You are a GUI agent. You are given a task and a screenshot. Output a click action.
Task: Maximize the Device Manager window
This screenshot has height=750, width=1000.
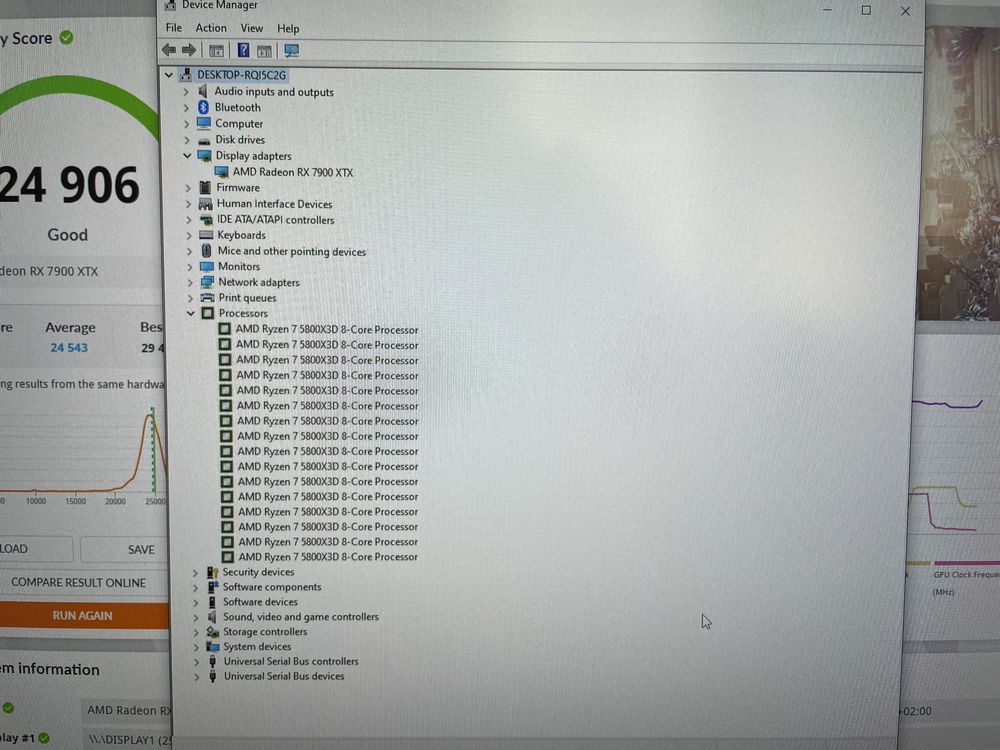click(866, 10)
